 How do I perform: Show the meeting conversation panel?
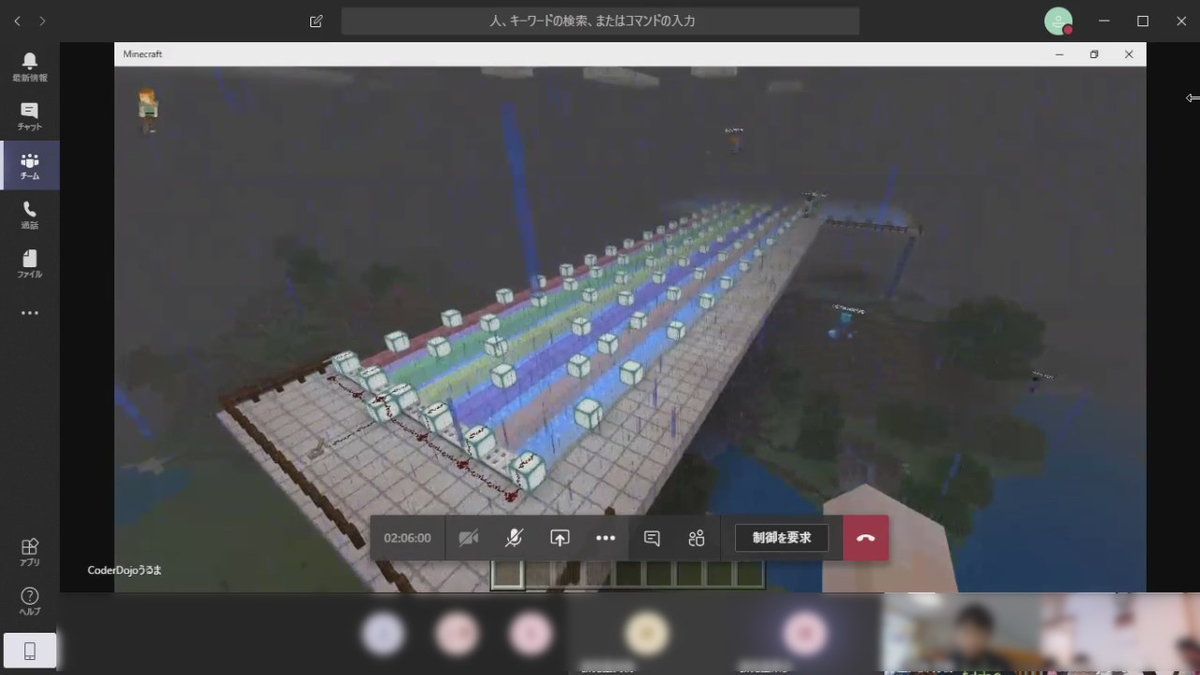(652, 538)
